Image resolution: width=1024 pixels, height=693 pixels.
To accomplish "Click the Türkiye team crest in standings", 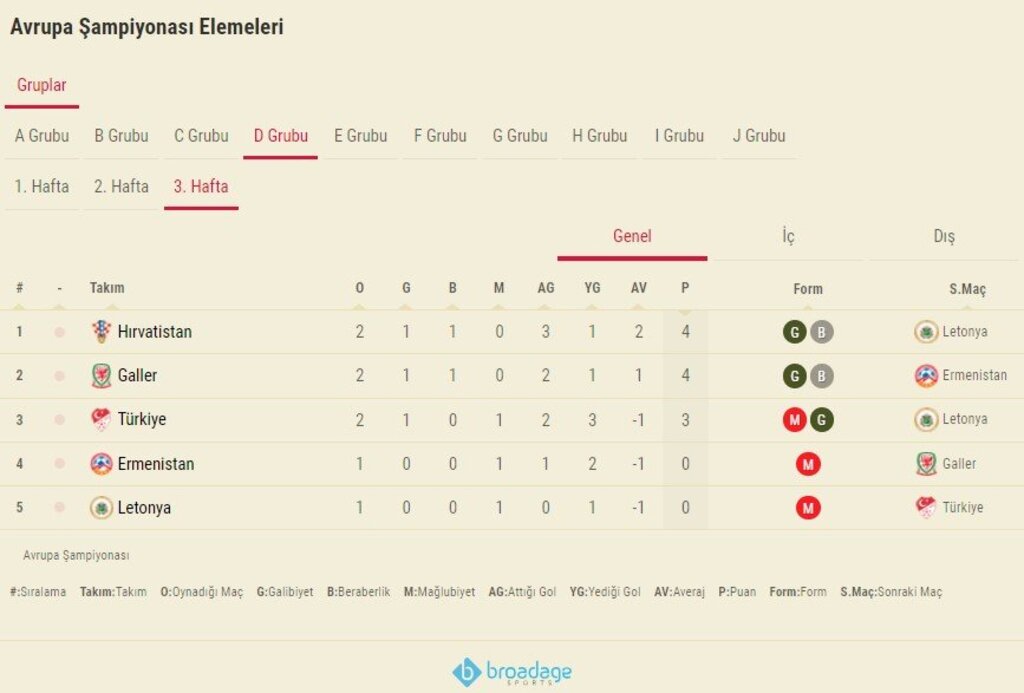I will pyautogui.click(x=101, y=419).
